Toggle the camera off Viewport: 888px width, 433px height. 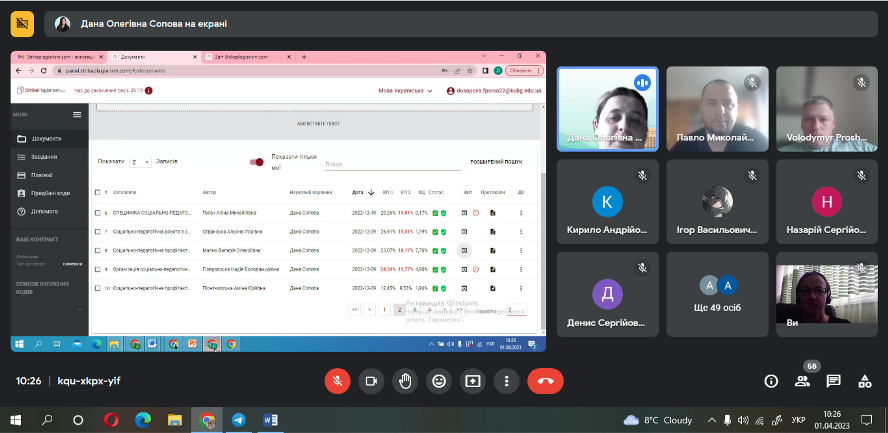(371, 381)
